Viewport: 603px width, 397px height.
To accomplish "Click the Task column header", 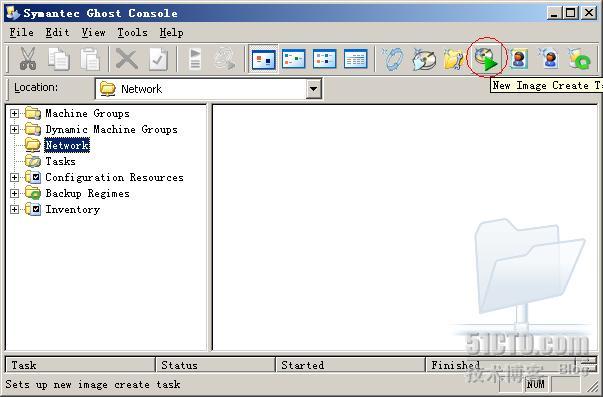I will point(80,365).
